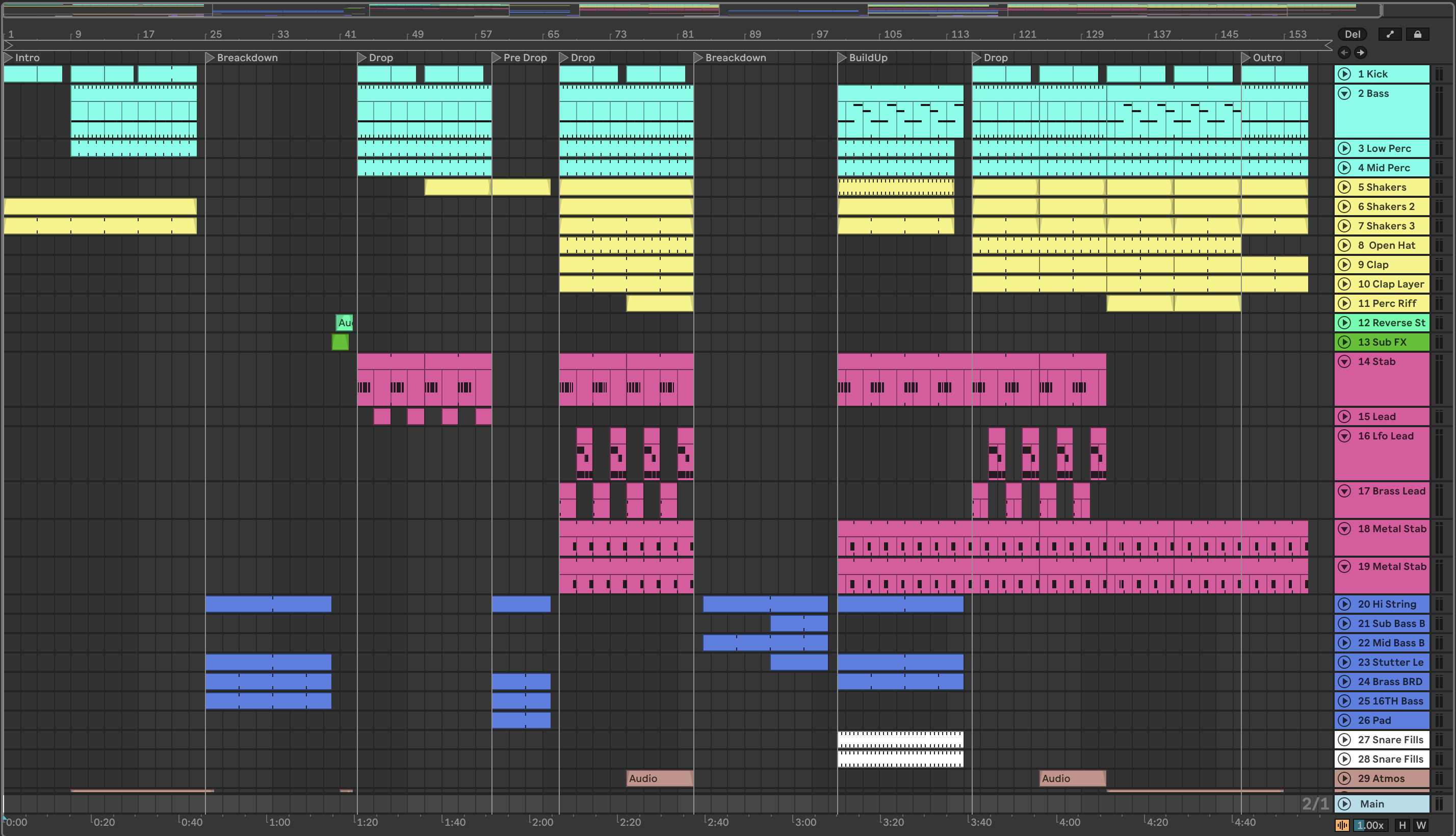The height and width of the screenshot is (836, 1456).
Task: Collapse the 2 Bass track
Action: pyautogui.click(x=1345, y=93)
